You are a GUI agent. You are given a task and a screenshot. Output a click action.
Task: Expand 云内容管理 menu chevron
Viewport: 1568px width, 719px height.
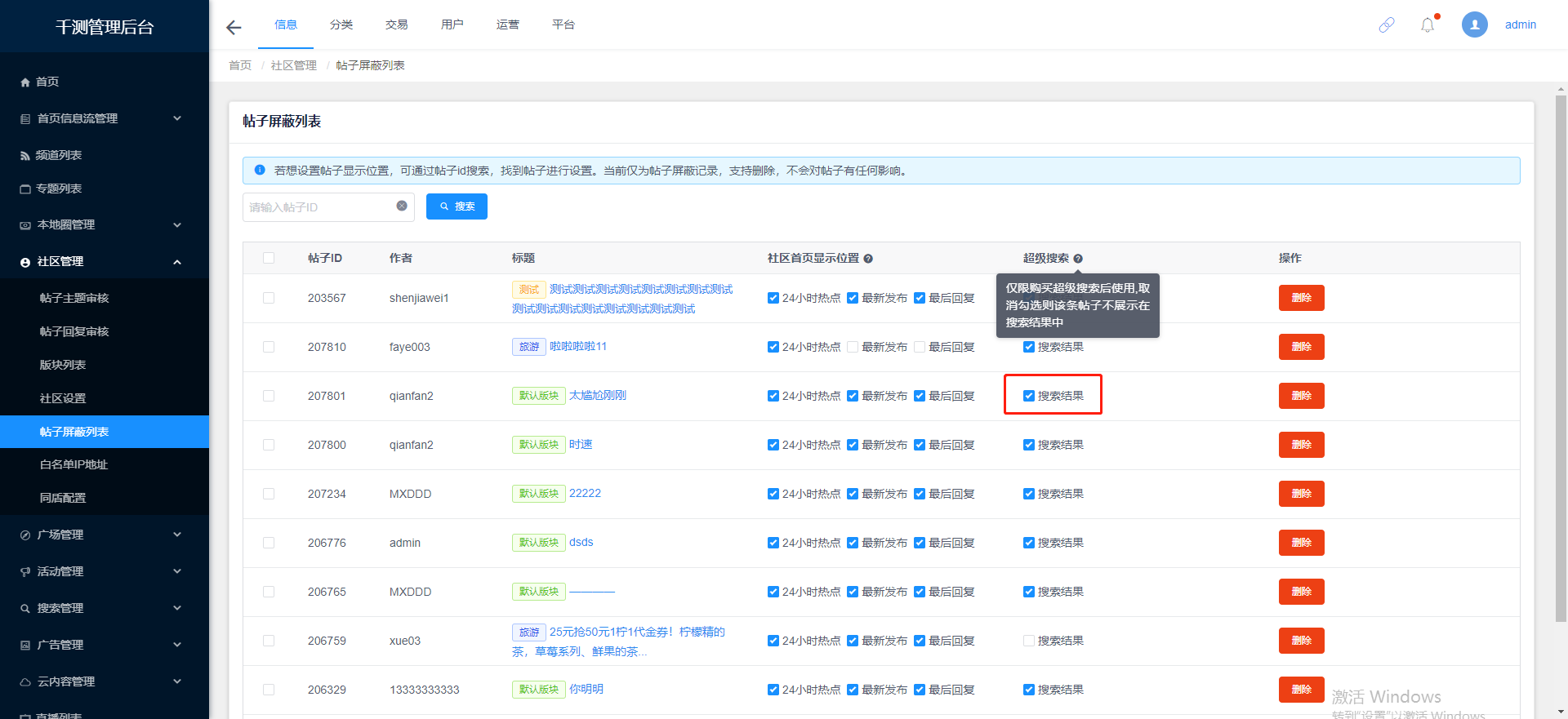pyautogui.click(x=177, y=681)
